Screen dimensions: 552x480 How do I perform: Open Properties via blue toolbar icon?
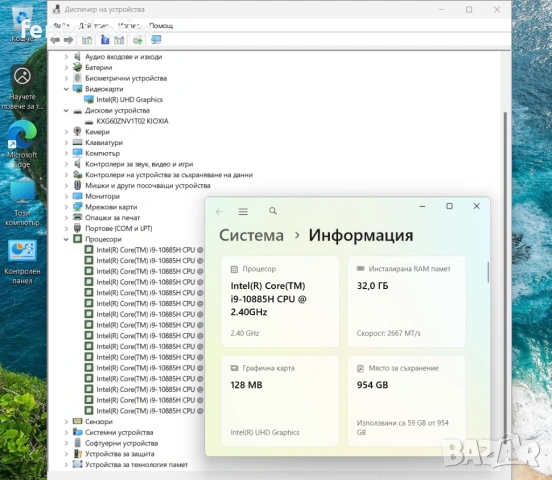105,40
